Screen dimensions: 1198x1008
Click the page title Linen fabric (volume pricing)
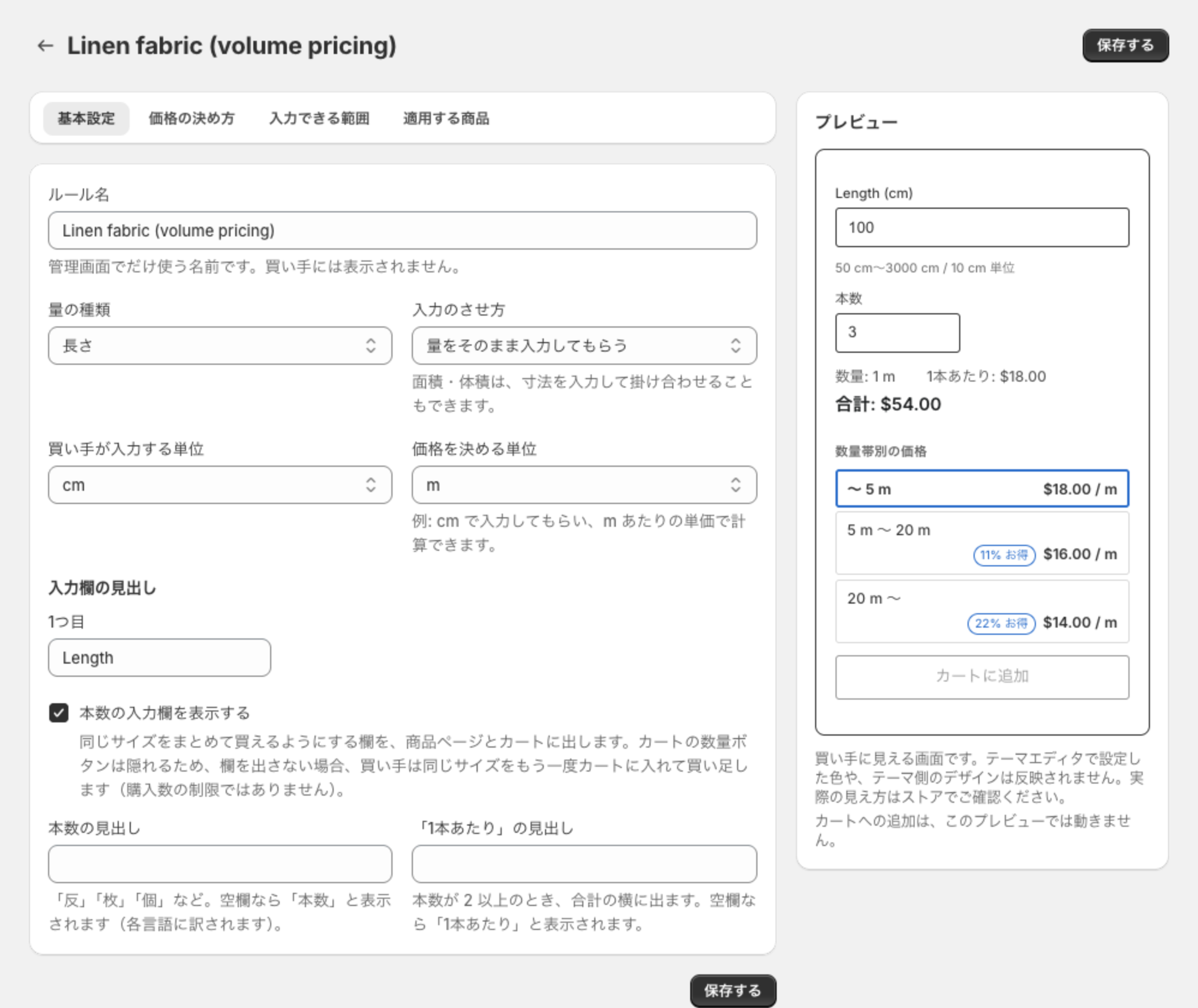coord(232,46)
